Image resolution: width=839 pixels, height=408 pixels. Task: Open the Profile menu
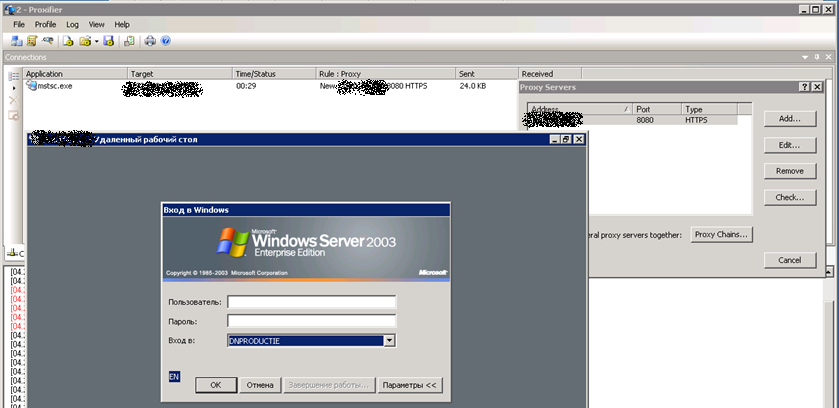coord(45,25)
